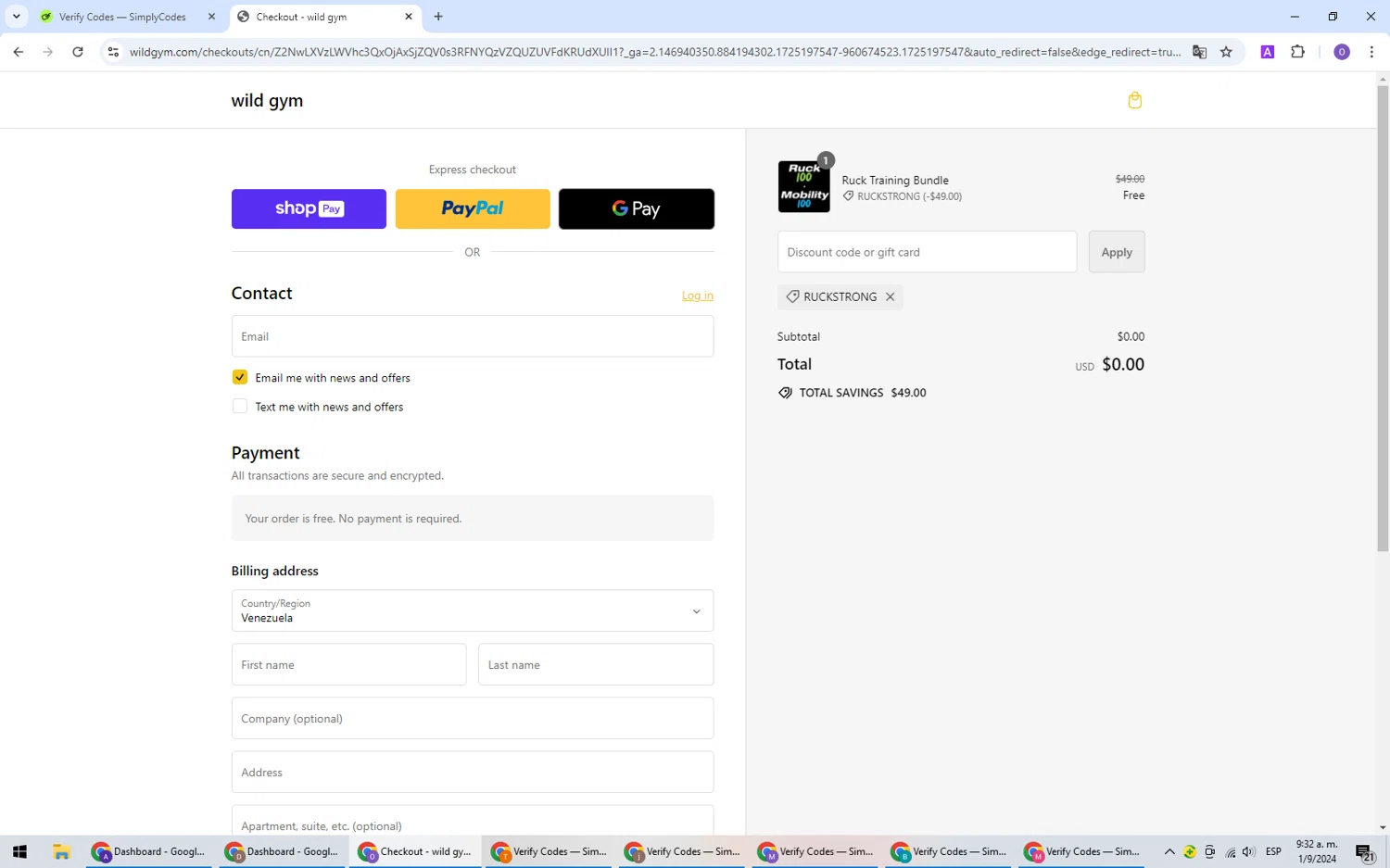Click the page vertical scrollbar

[x=1383, y=320]
